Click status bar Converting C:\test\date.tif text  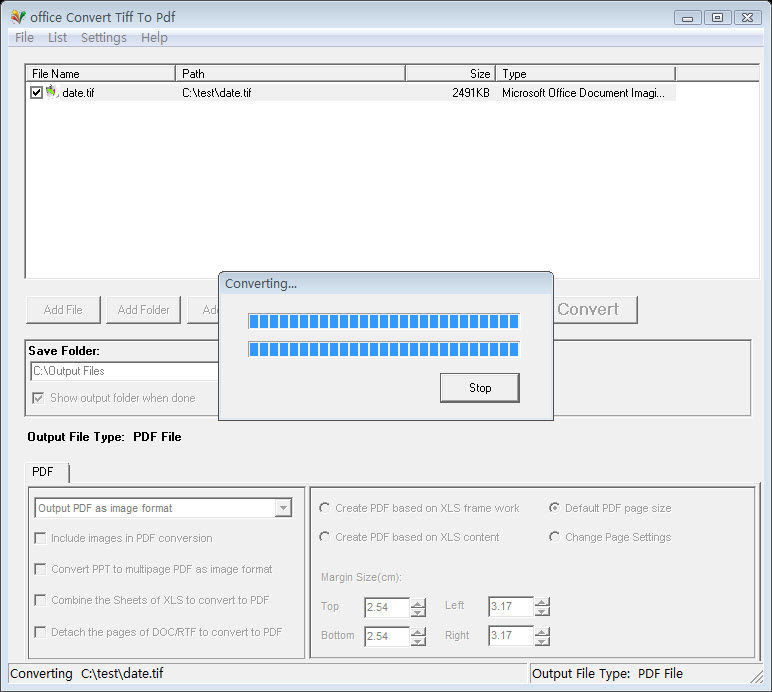click(87, 673)
